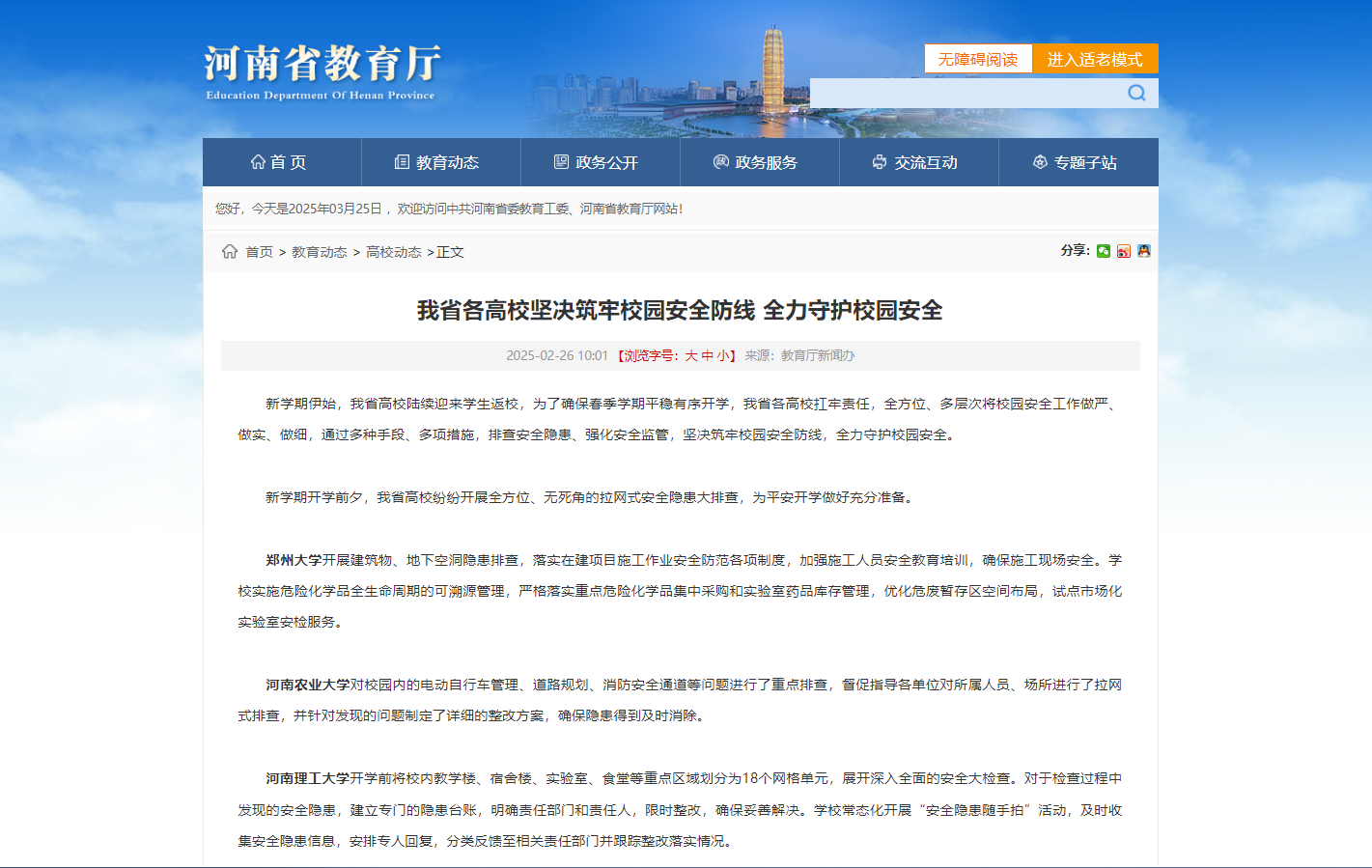Click into the site search input field

966,93
